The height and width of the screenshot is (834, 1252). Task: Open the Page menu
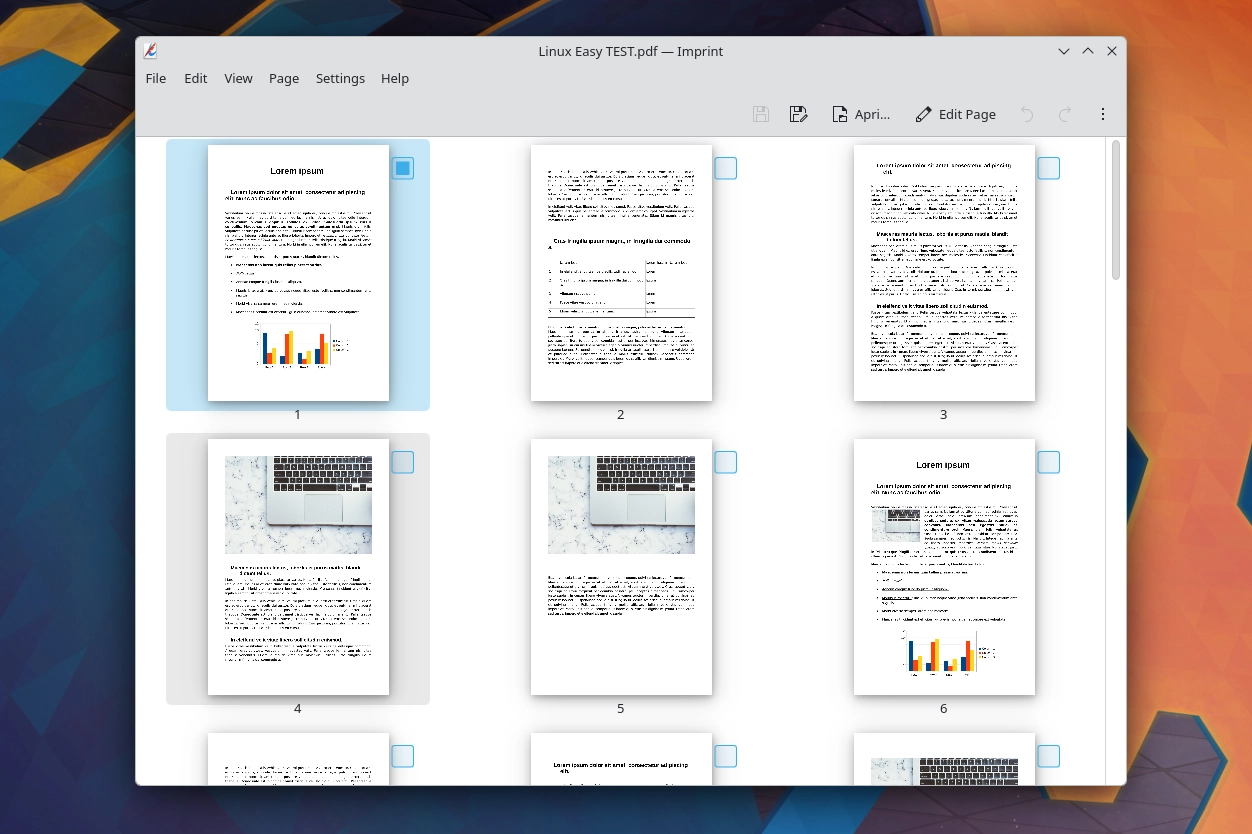[x=284, y=78]
